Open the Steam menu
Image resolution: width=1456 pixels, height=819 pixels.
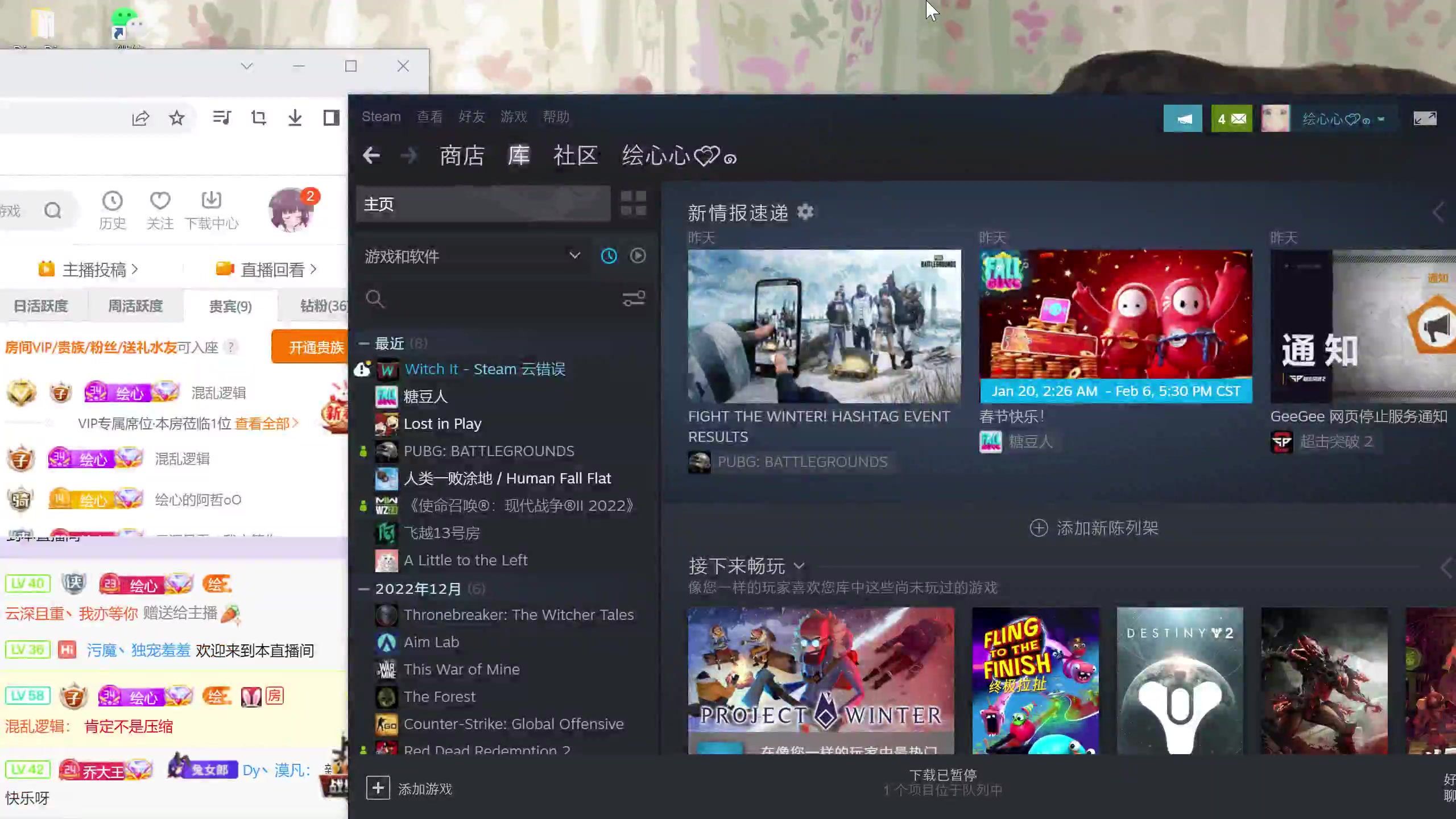[381, 117]
